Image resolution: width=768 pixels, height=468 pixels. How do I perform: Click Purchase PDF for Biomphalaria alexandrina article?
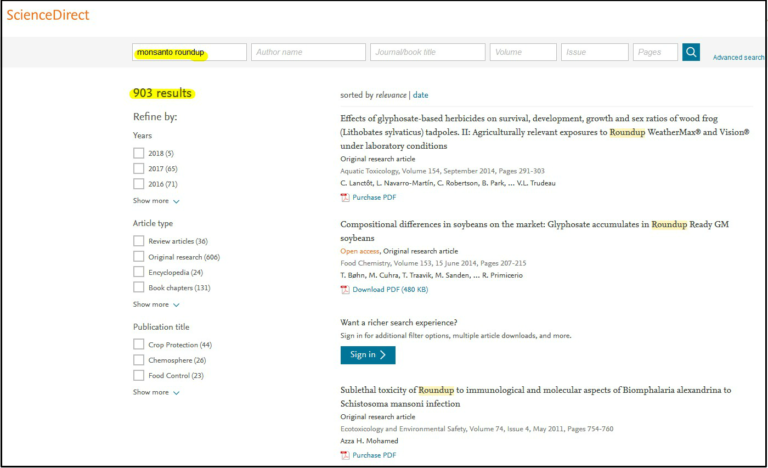(x=374, y=455)
